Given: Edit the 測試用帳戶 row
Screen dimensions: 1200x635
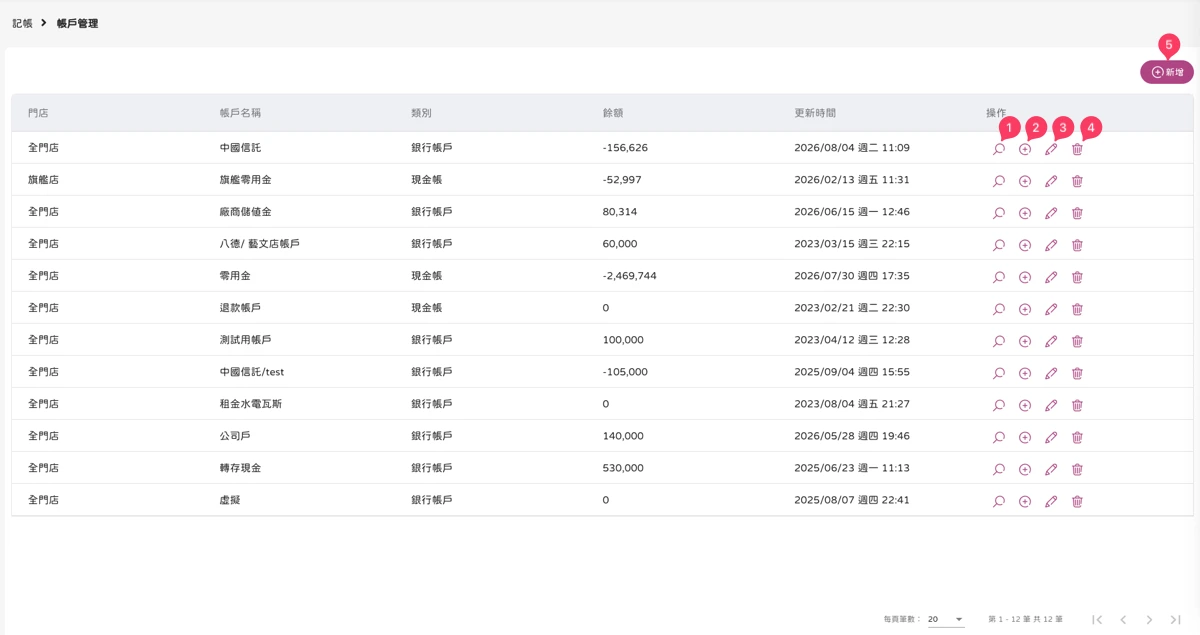Looking at the screenshot, I should 1051,341.
